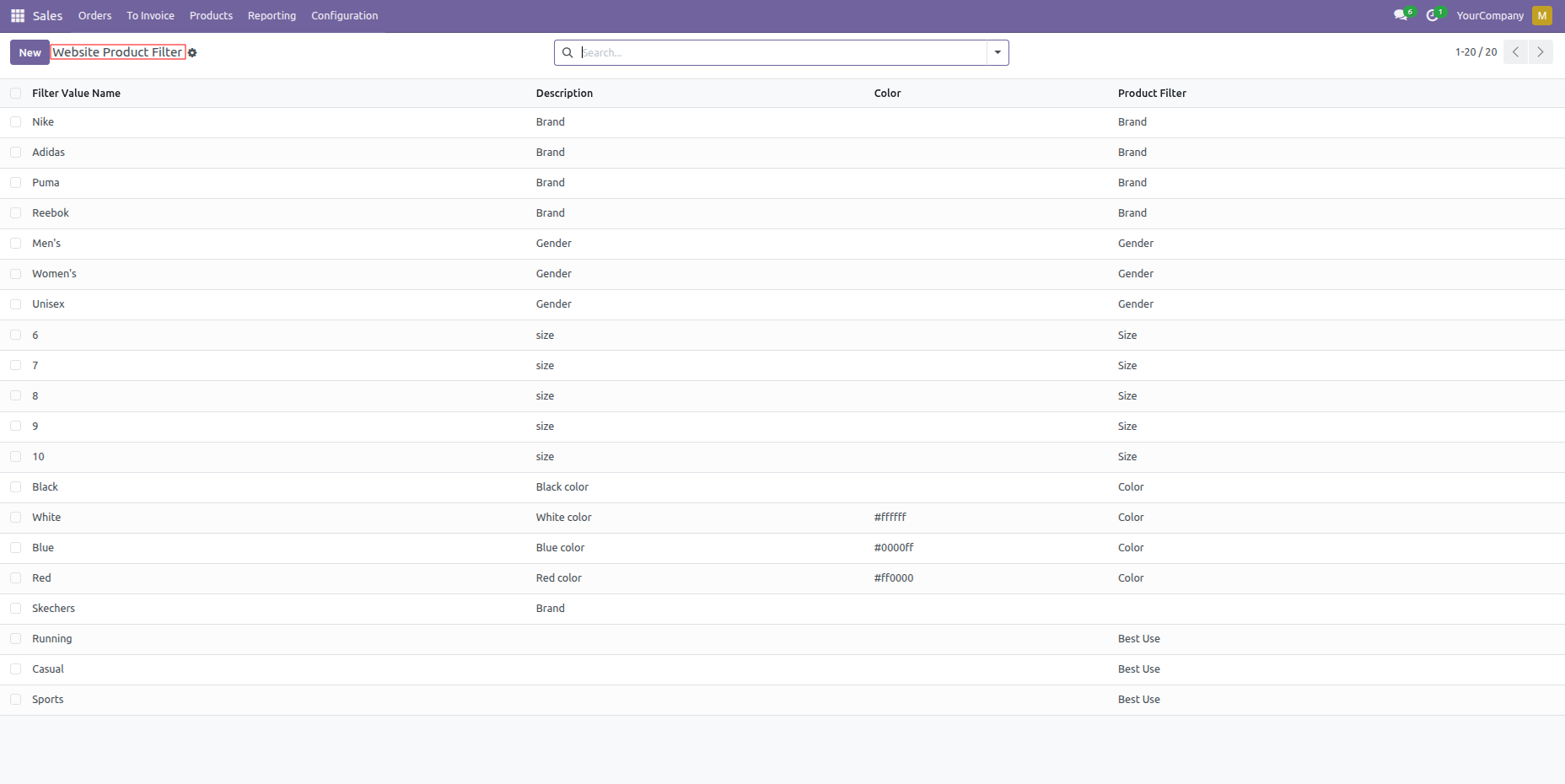Image resolution: width=1565 pixels, height=784 pixels.
Task: Go to previous page arrow
Action: point(1515,52)
